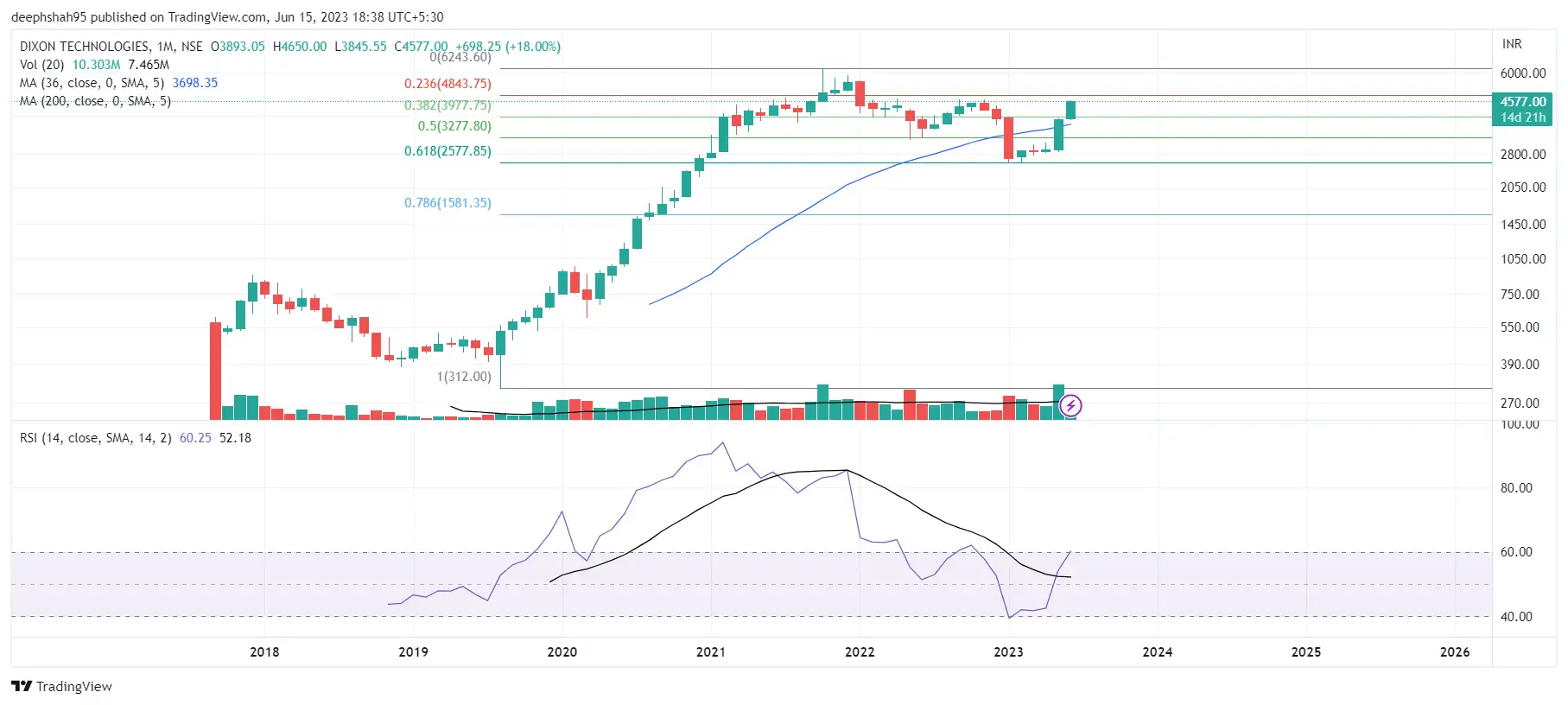Click the MA value 3698.35
This screenshot has width=1568, height=705.
(195, 83)
